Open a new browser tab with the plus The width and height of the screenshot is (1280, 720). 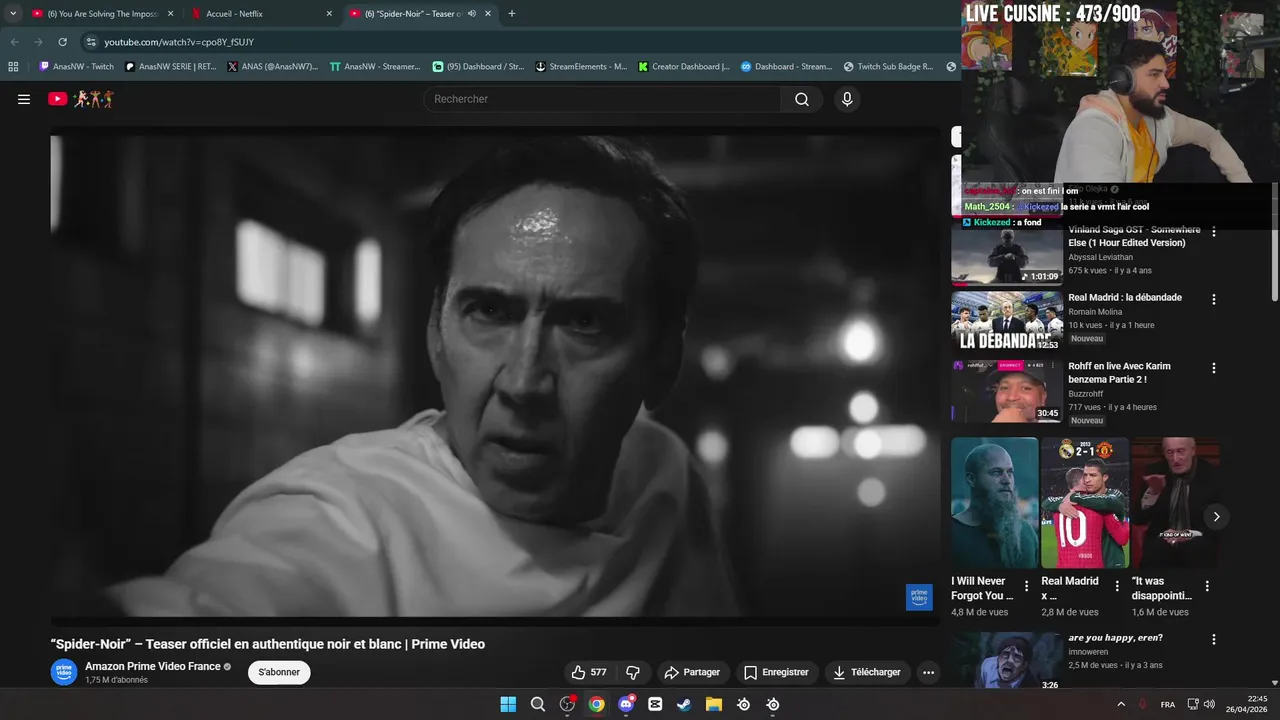(x=512, y=14)
